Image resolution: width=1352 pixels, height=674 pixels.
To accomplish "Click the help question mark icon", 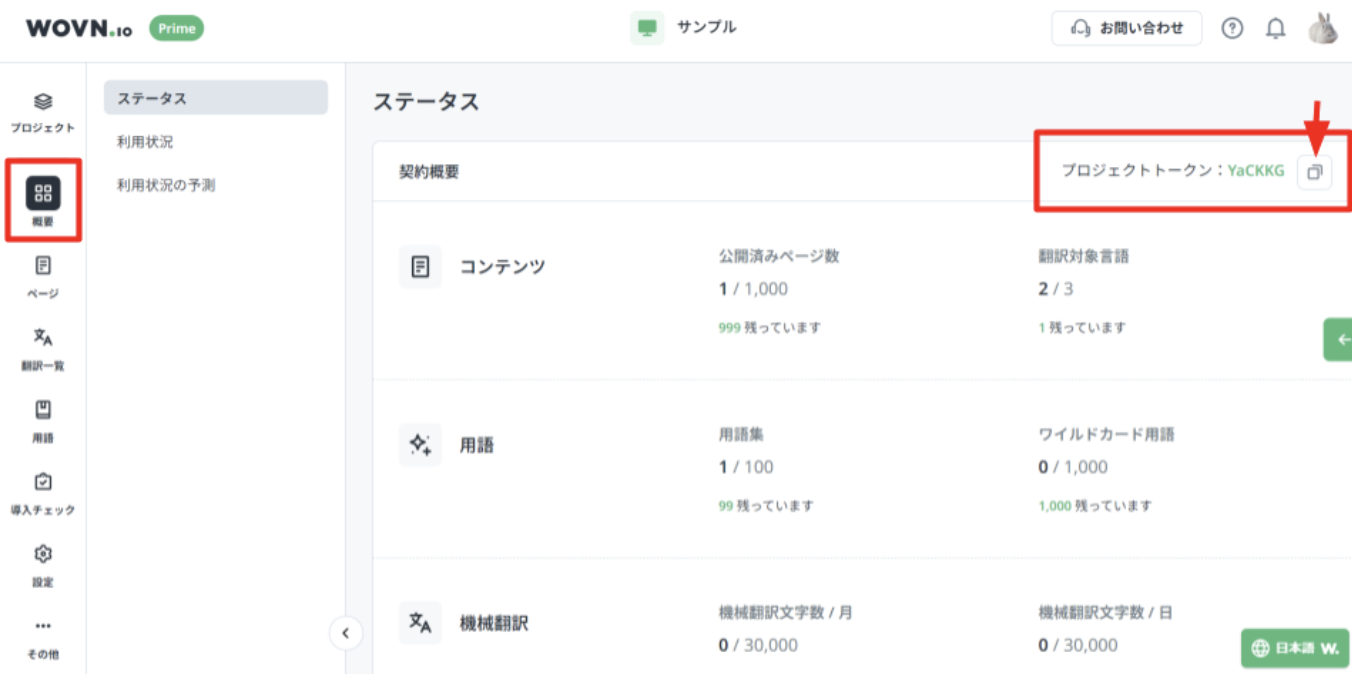I will pyautogui.click(x=1233, y=29).
